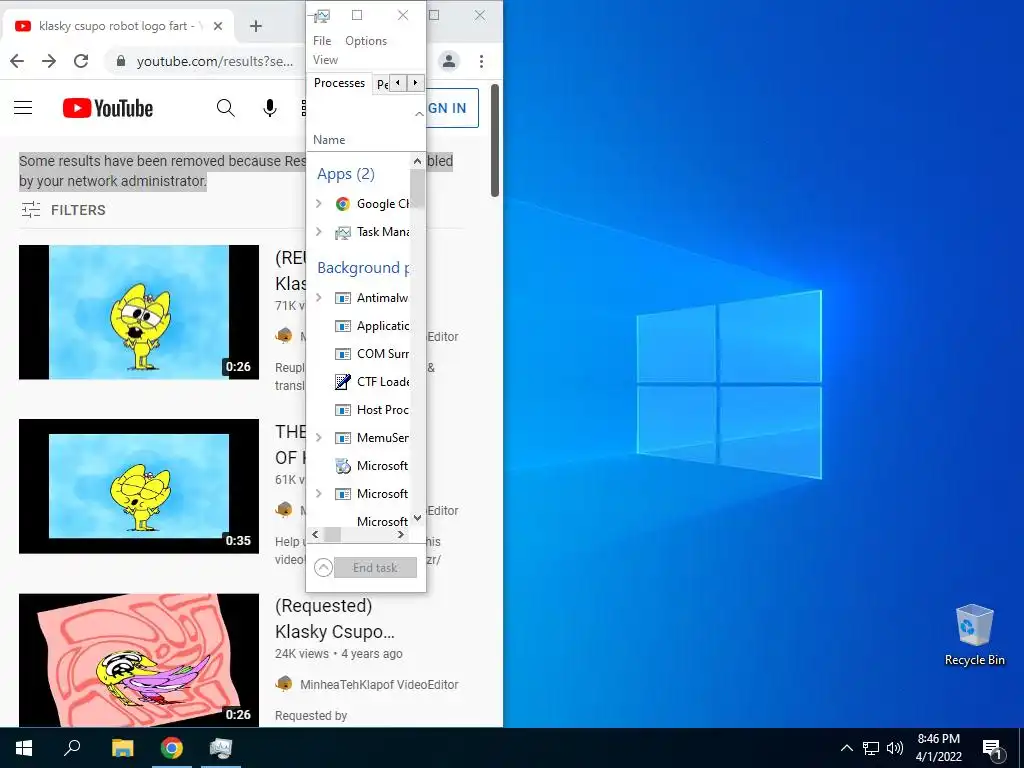Open a new Chrome tab

tap(256, 25)
